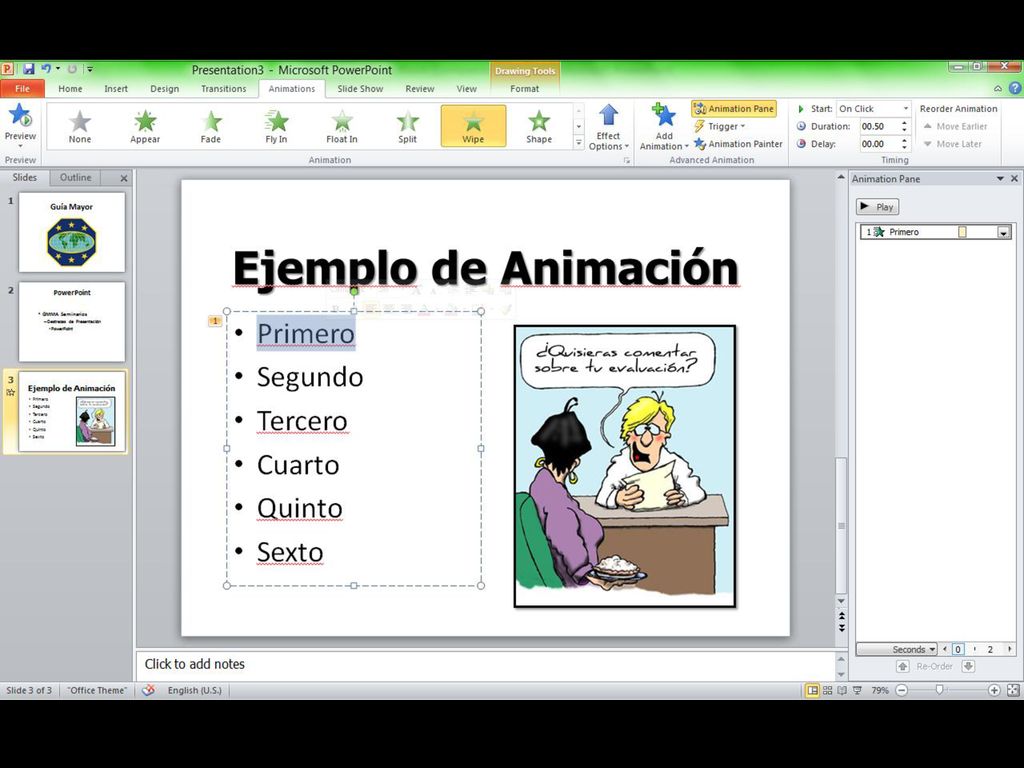Toggle the Animation Pane button off

pos(734,108)
